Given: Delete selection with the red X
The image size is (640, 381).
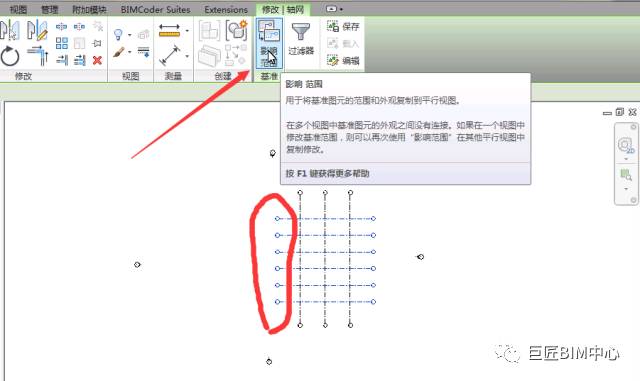Looking at the screenshot, I should click(97, 60).
